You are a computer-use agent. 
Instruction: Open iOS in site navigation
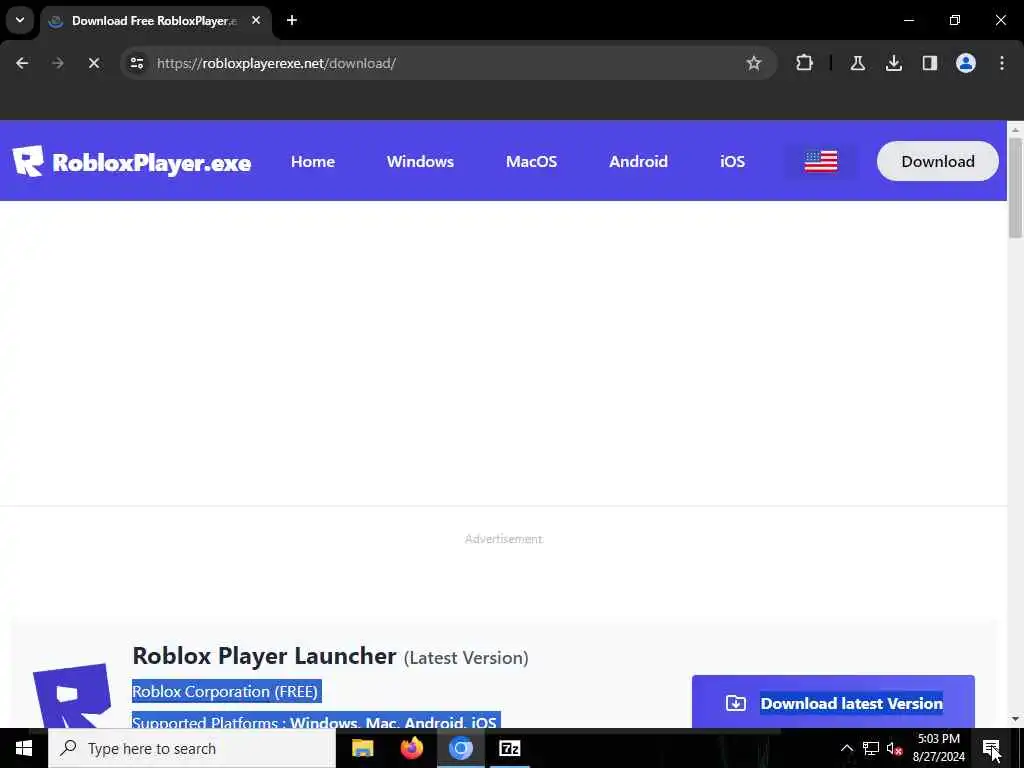[732, 161]
